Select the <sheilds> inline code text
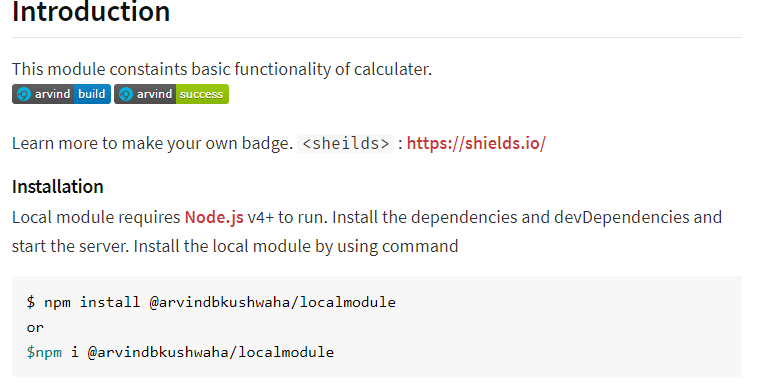 (x=345, y=143)
